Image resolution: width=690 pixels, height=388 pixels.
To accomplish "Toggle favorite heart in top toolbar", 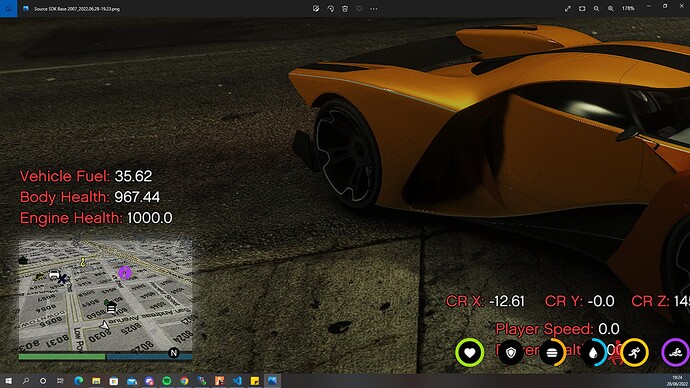I will [359, 9].
